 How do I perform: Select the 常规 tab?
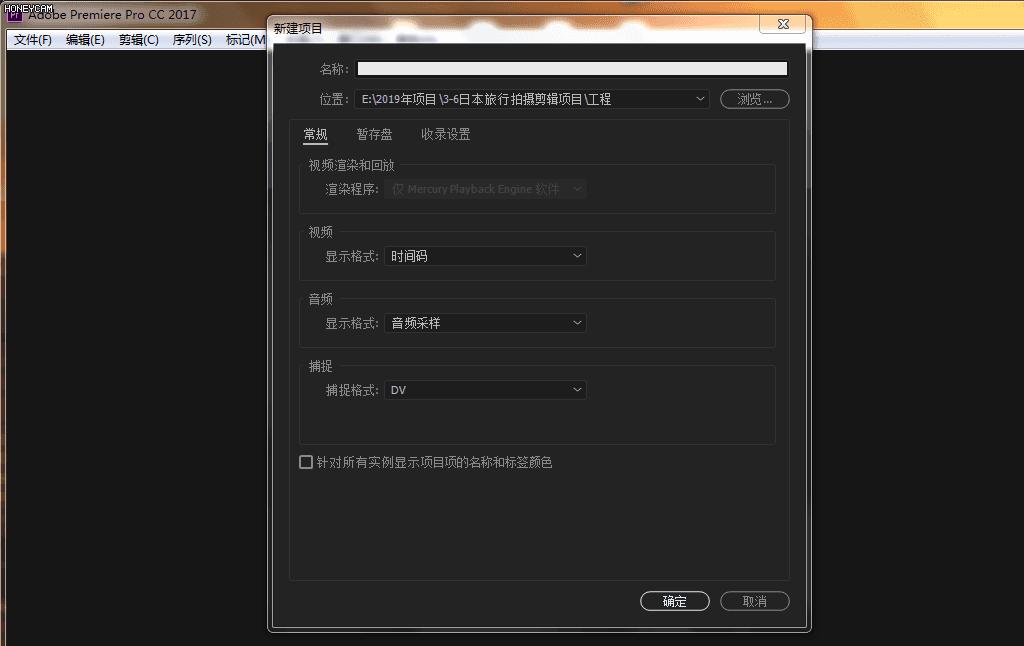point(315,133)
